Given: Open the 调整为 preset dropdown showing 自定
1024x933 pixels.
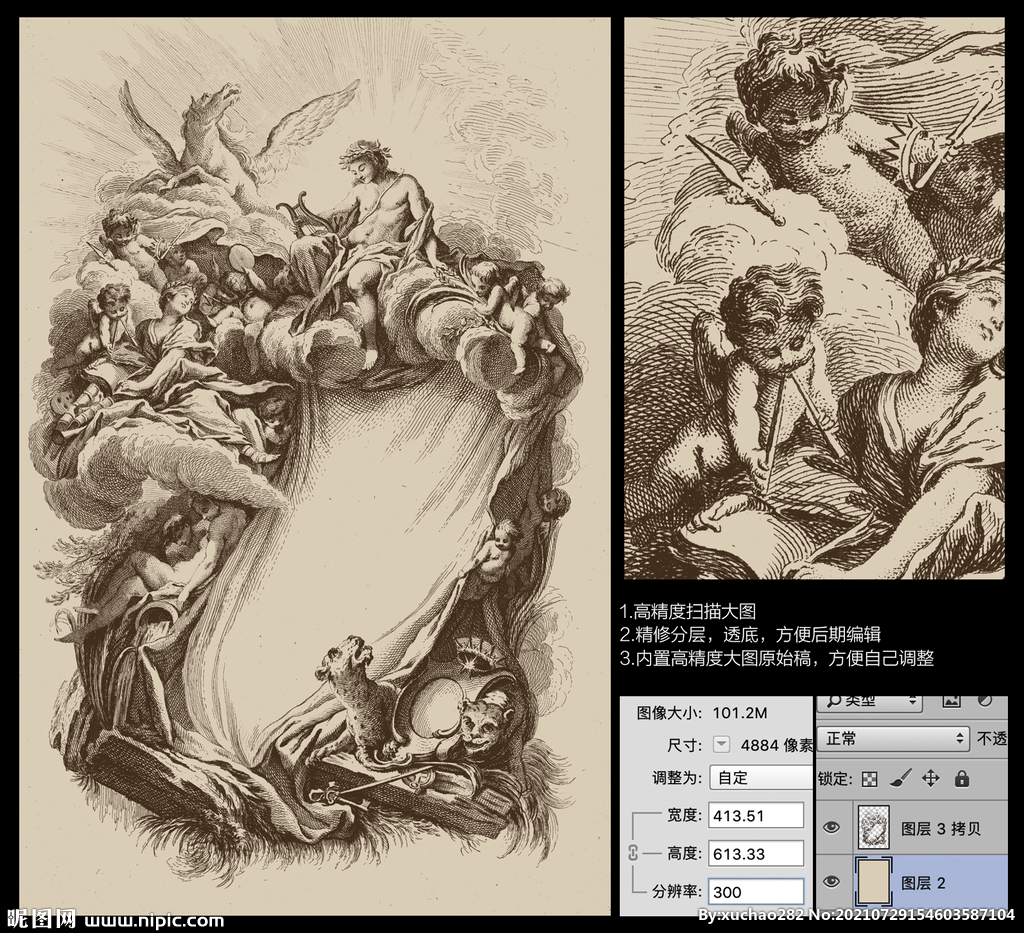Looking at the screenshot, I should 761,777.
